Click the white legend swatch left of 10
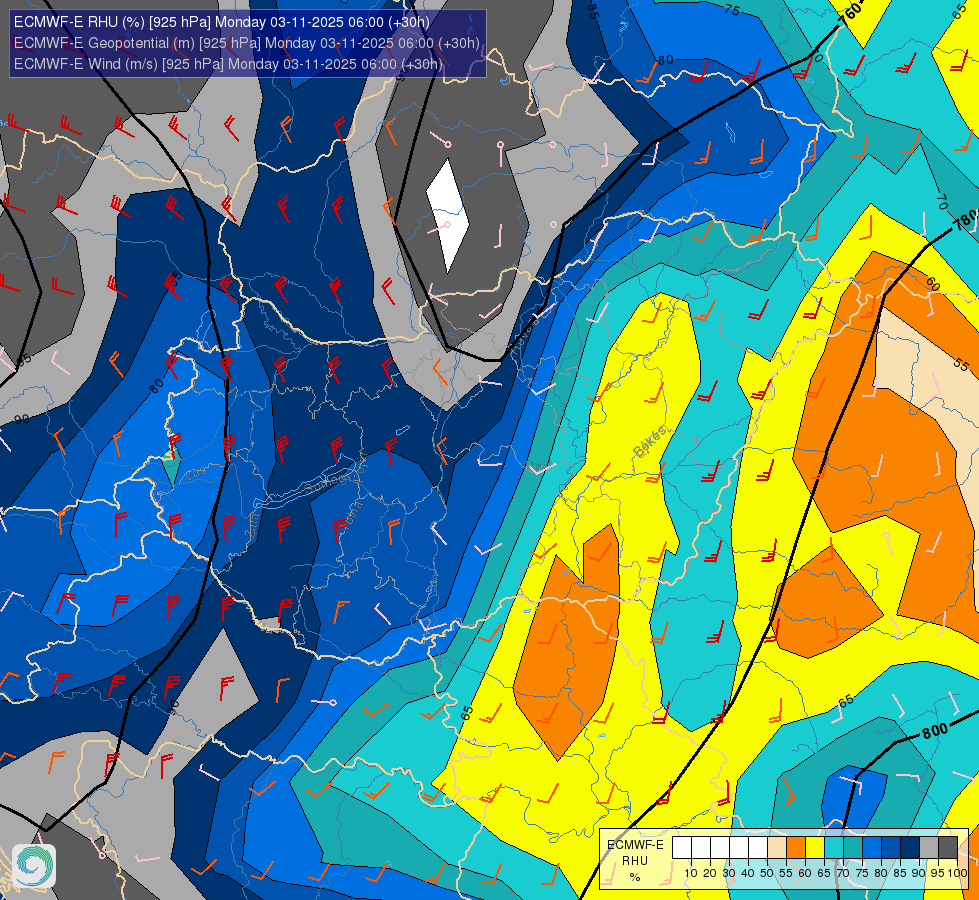 click(682, 848)
